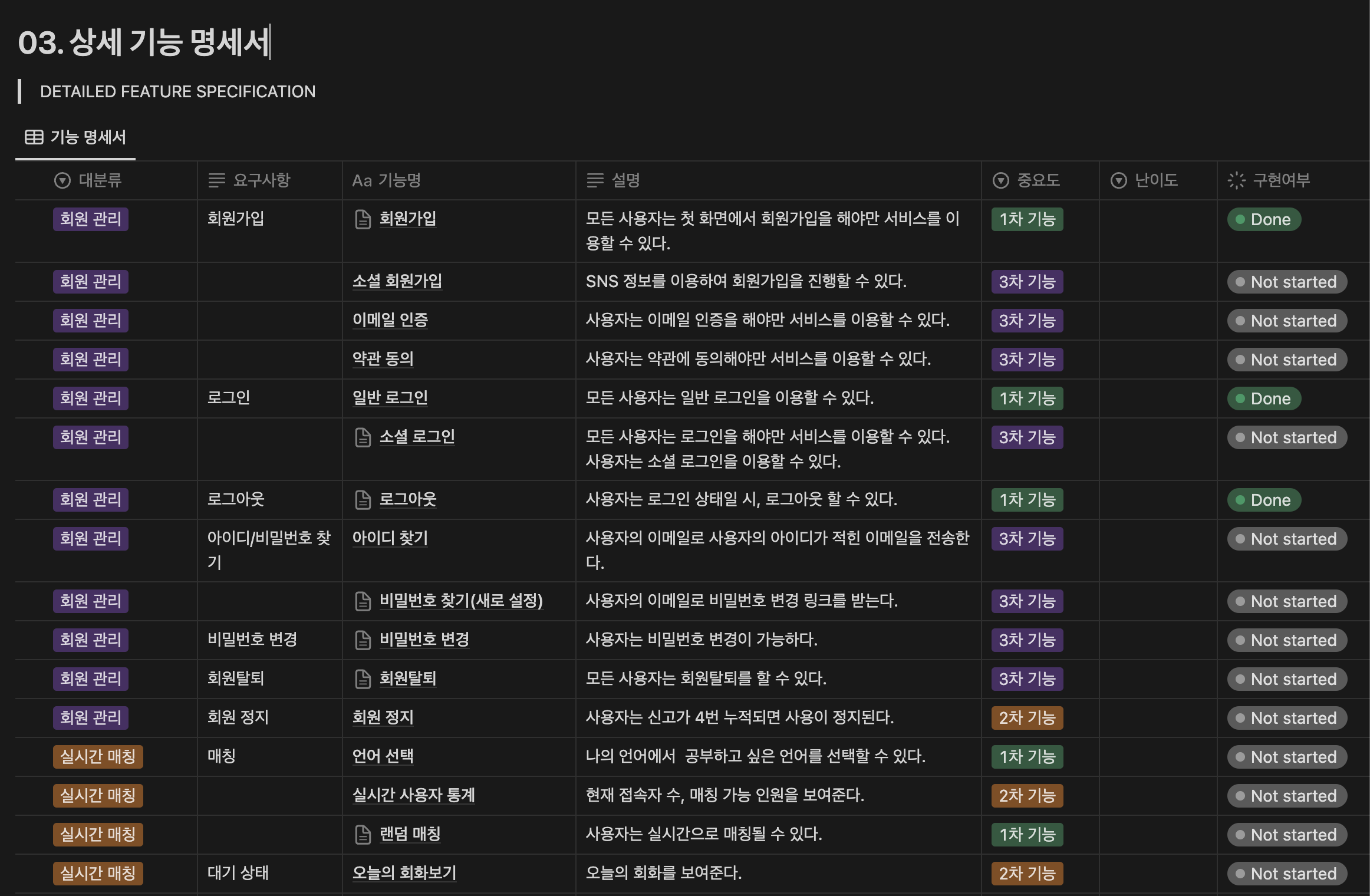Viewport: 1370px width, 896px height.
Task: Open the 중요도 column header menu
Action: pos(1038,180)
